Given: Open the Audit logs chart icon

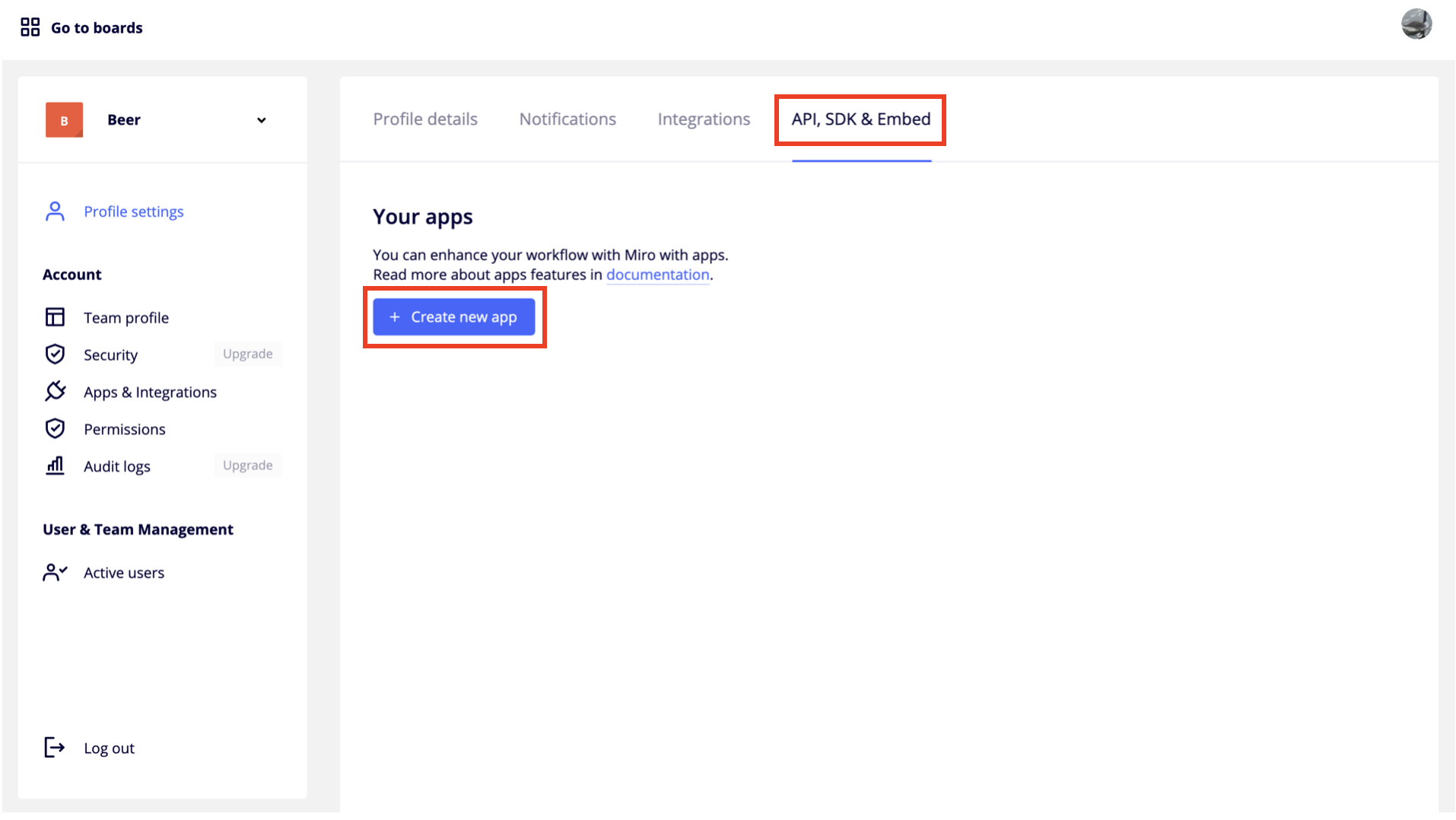Looking at the screenshot, I should point(55,466).
